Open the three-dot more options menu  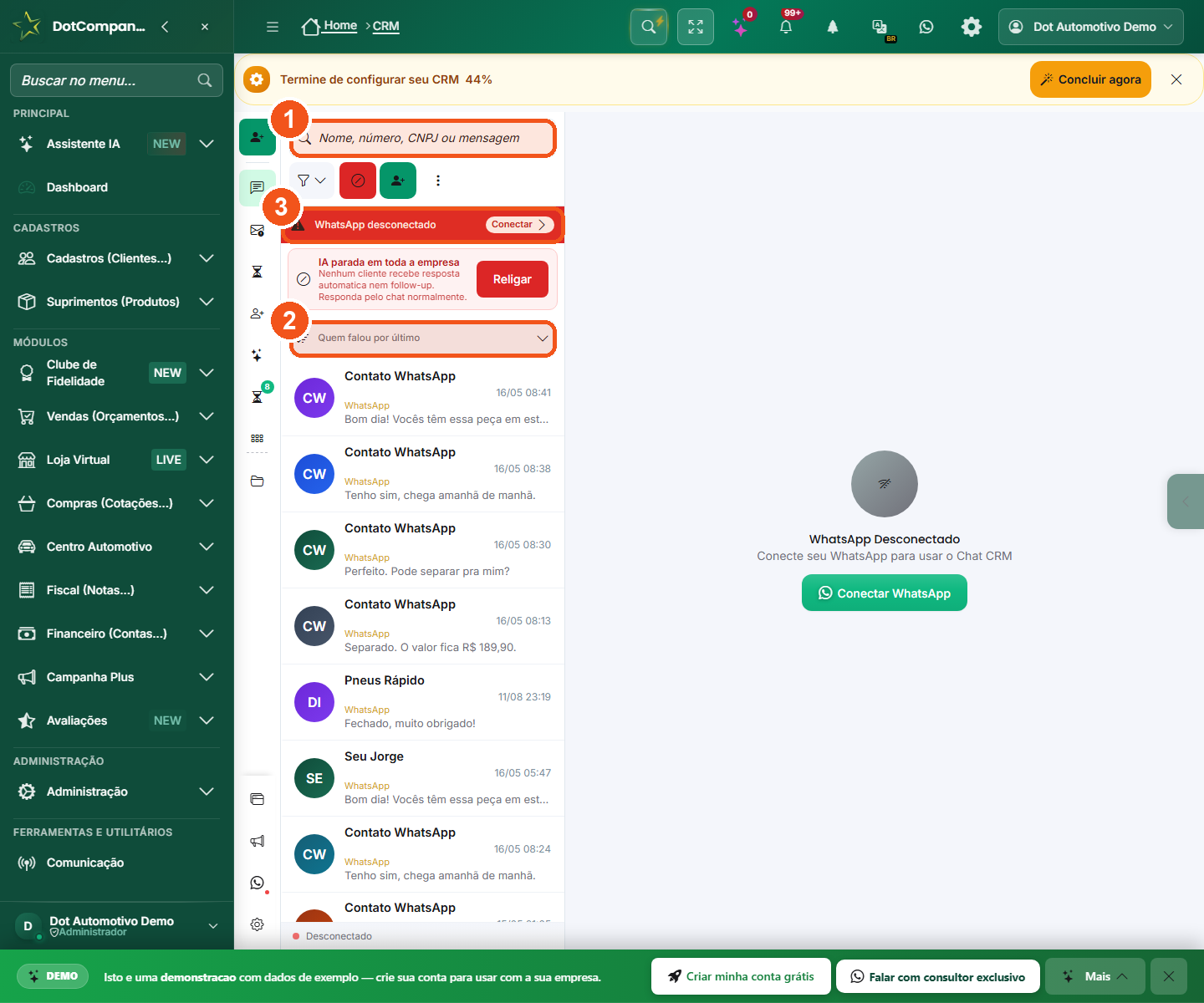438,181
